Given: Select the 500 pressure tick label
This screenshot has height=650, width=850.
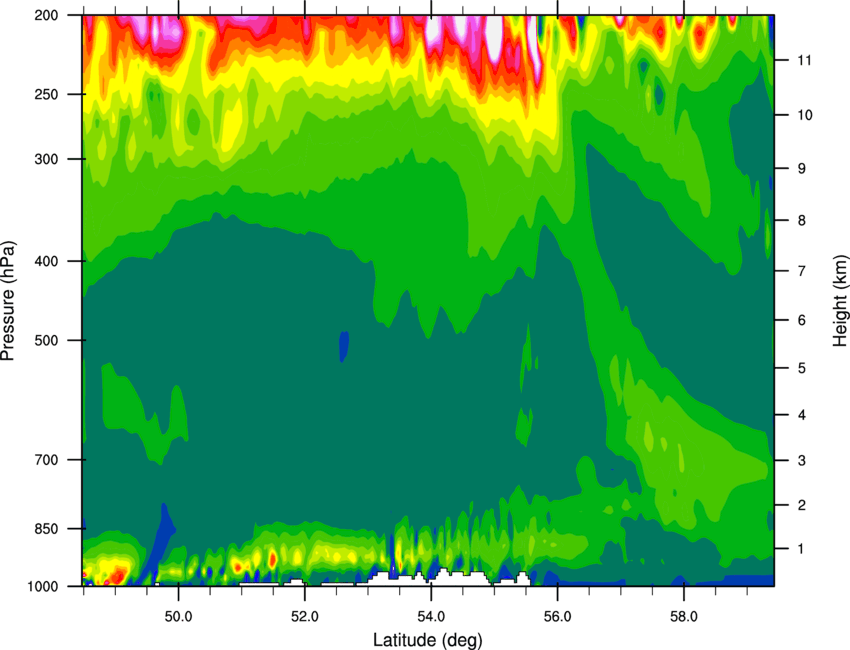Looking at the screenshot, I should [46, 340].
